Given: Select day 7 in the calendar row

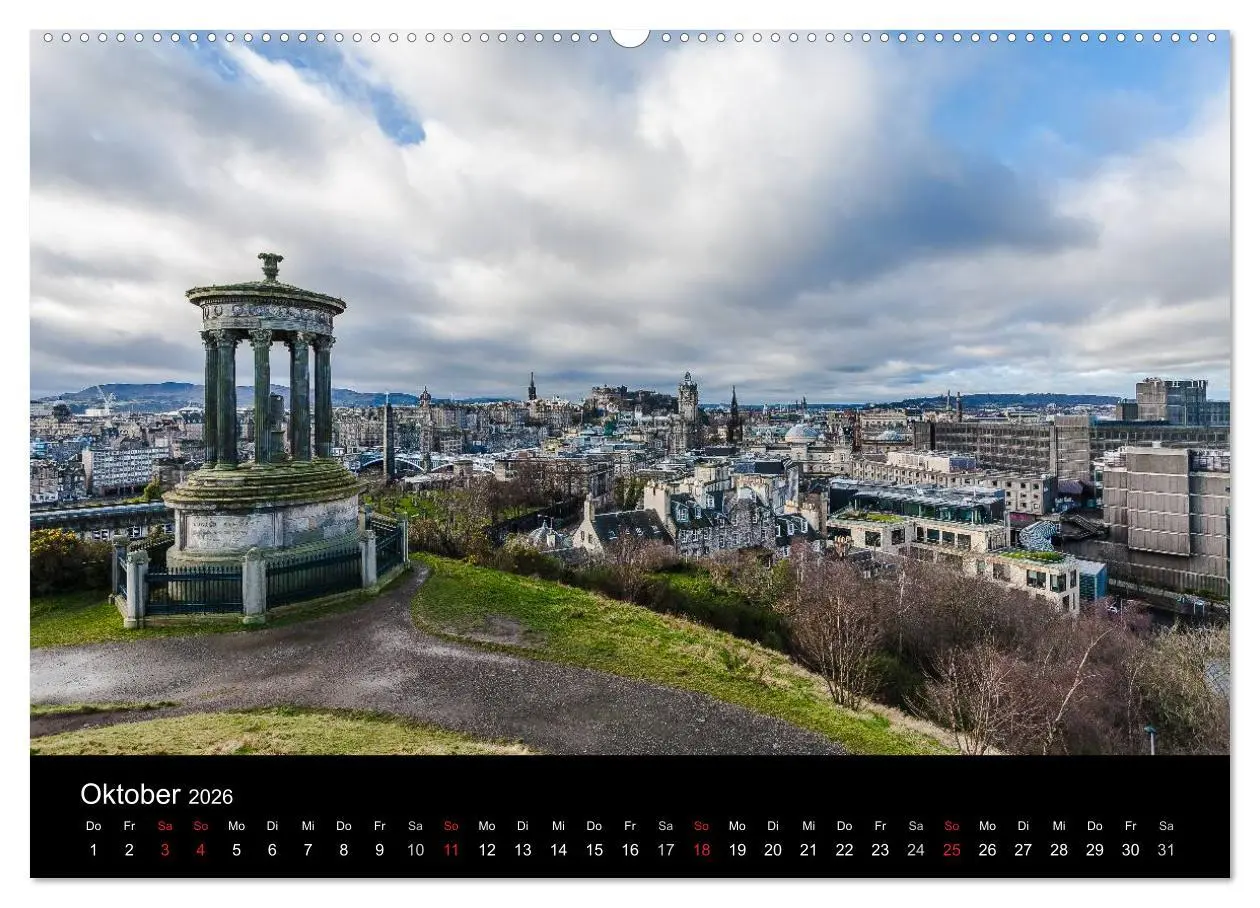Looking at the screenshot, I should point(308,850).
